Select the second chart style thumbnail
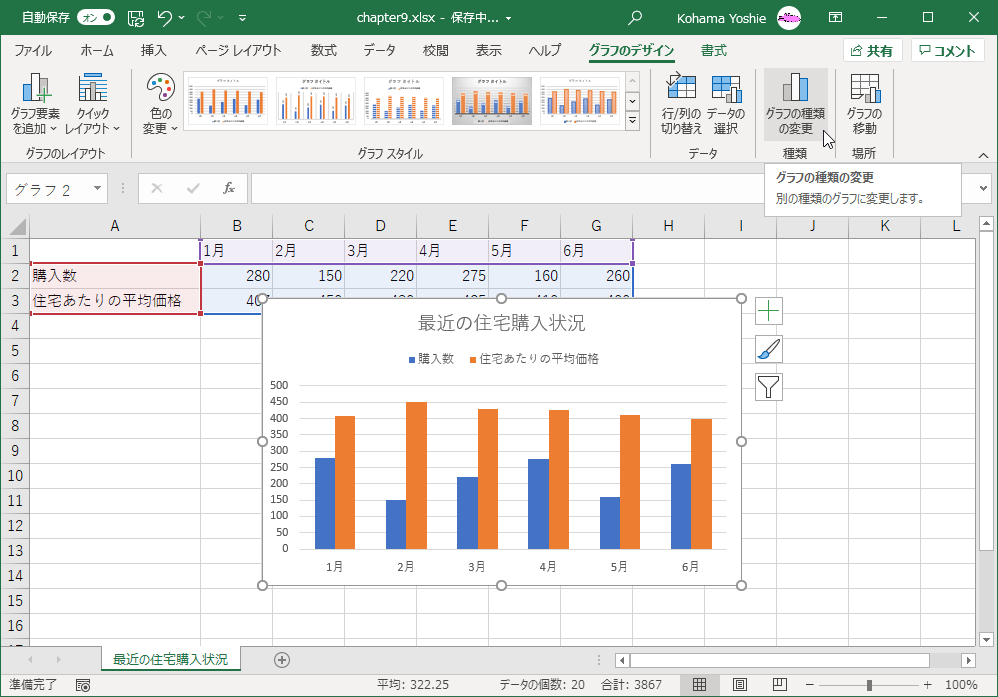This screenshot has width=998, height=697. (x=316, y=101)
